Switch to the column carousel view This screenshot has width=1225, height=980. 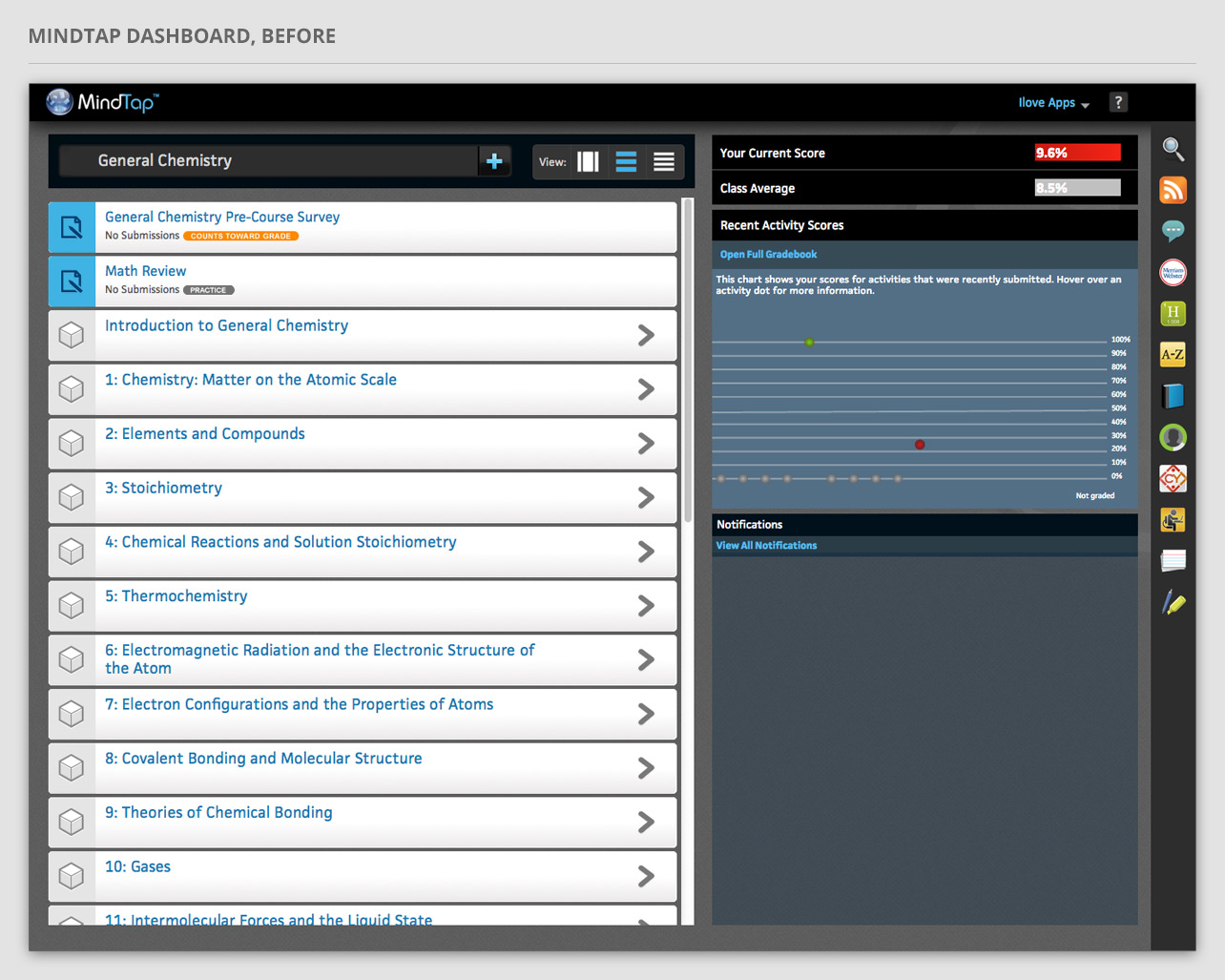point(588,161)
